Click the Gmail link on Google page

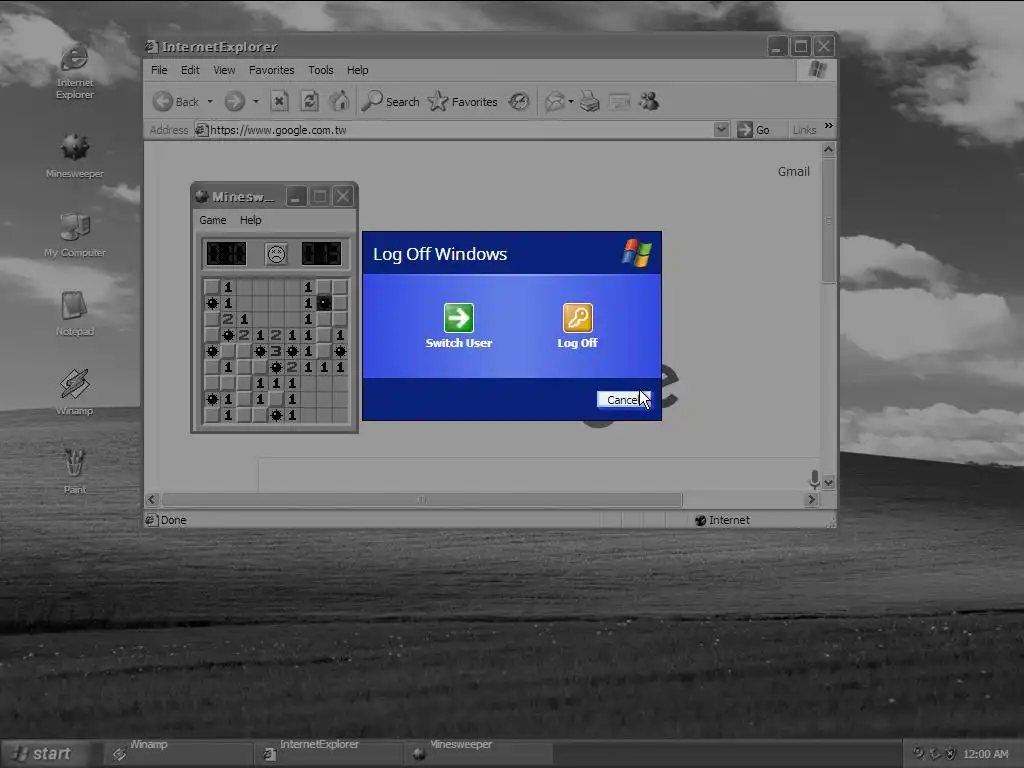(x=793, y=171)
